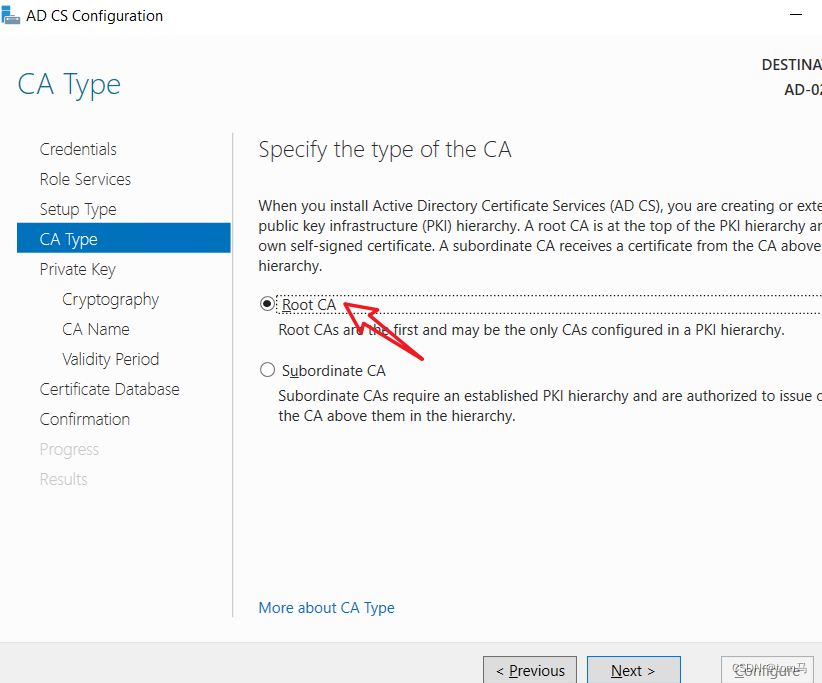Click the 'Specify the type of the CA' heading
The width and height of the screenshot is (822, 683).
[x=385, y=150]
